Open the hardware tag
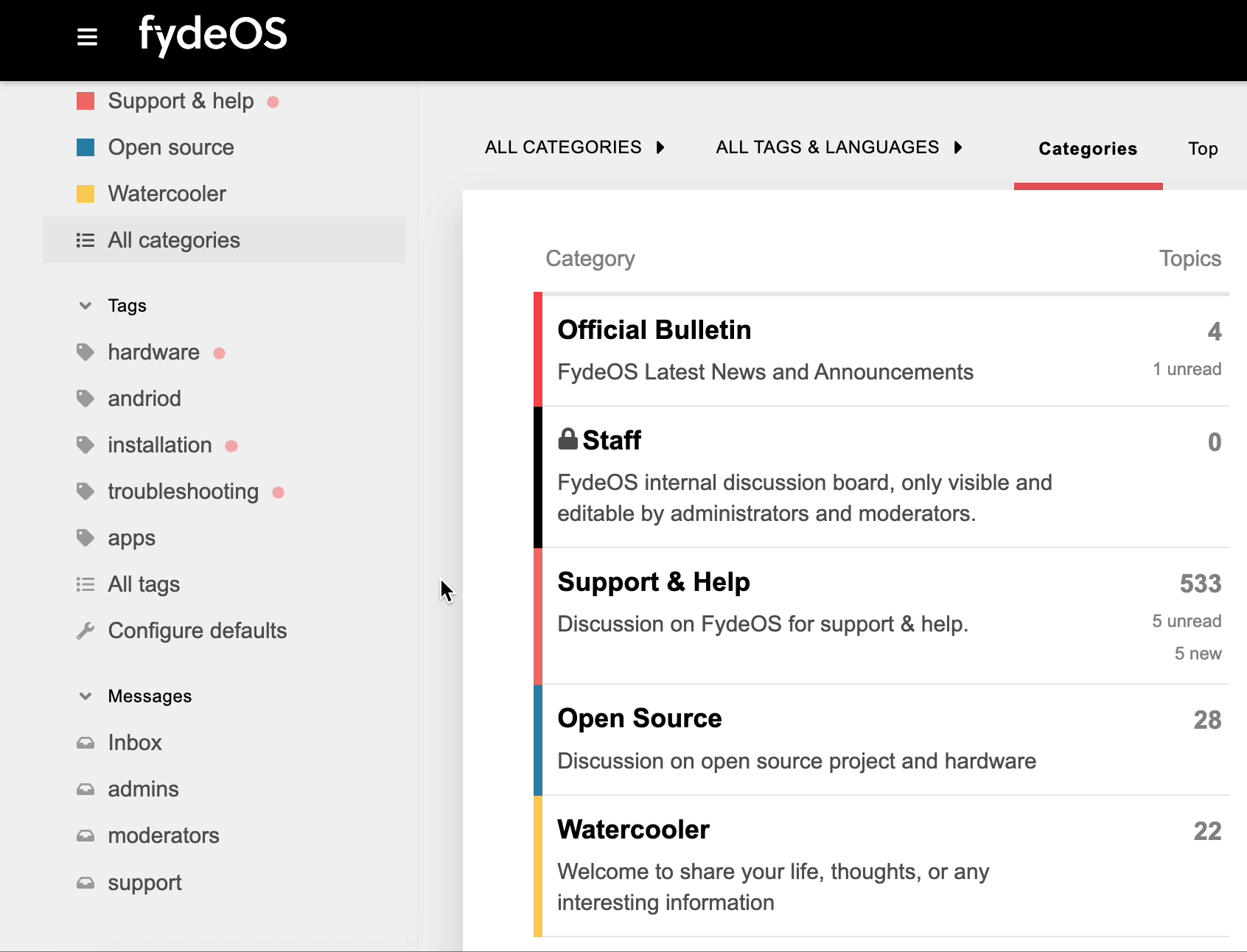The height and width of the screenshot is (952, 1247). coord(153,352)
